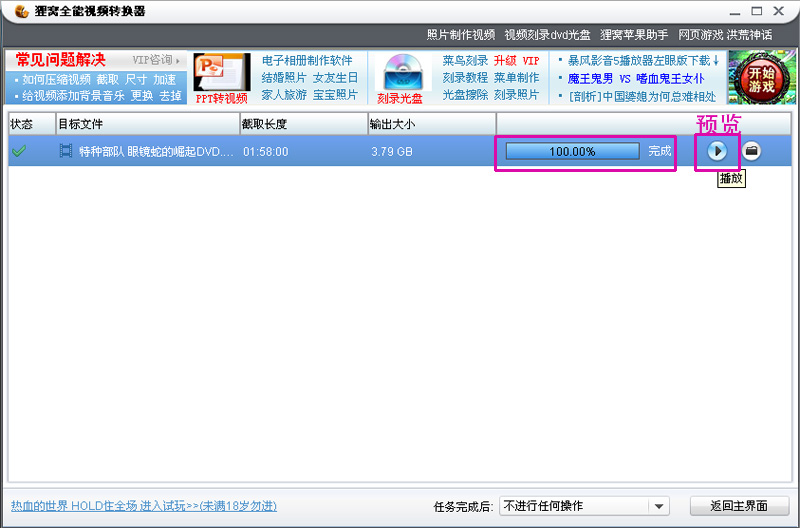This screenshot has width=800, height=528.
Task: Click 如何压缩视频 help link
Action: tap(56, 80)
